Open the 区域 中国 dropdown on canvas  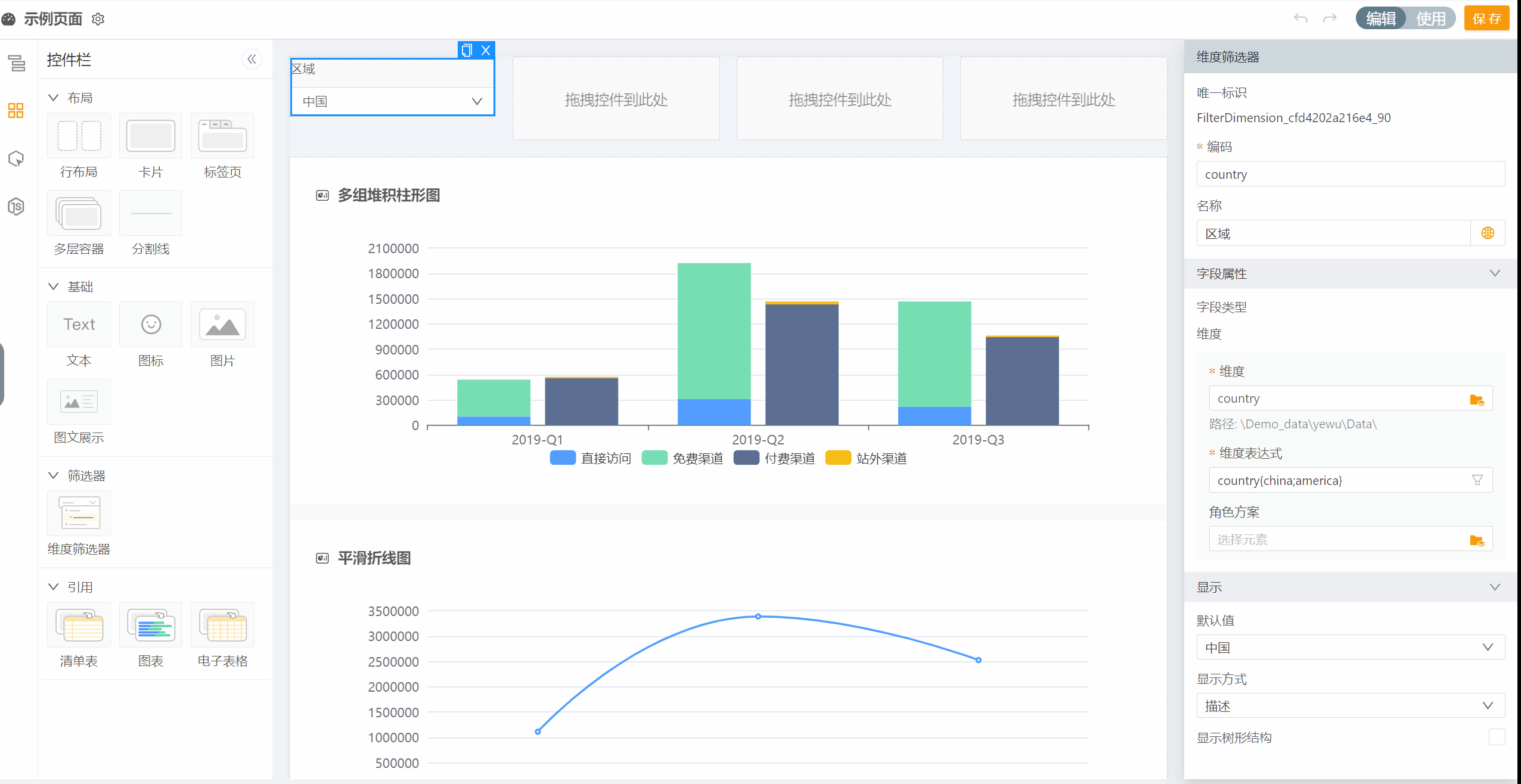392,101
